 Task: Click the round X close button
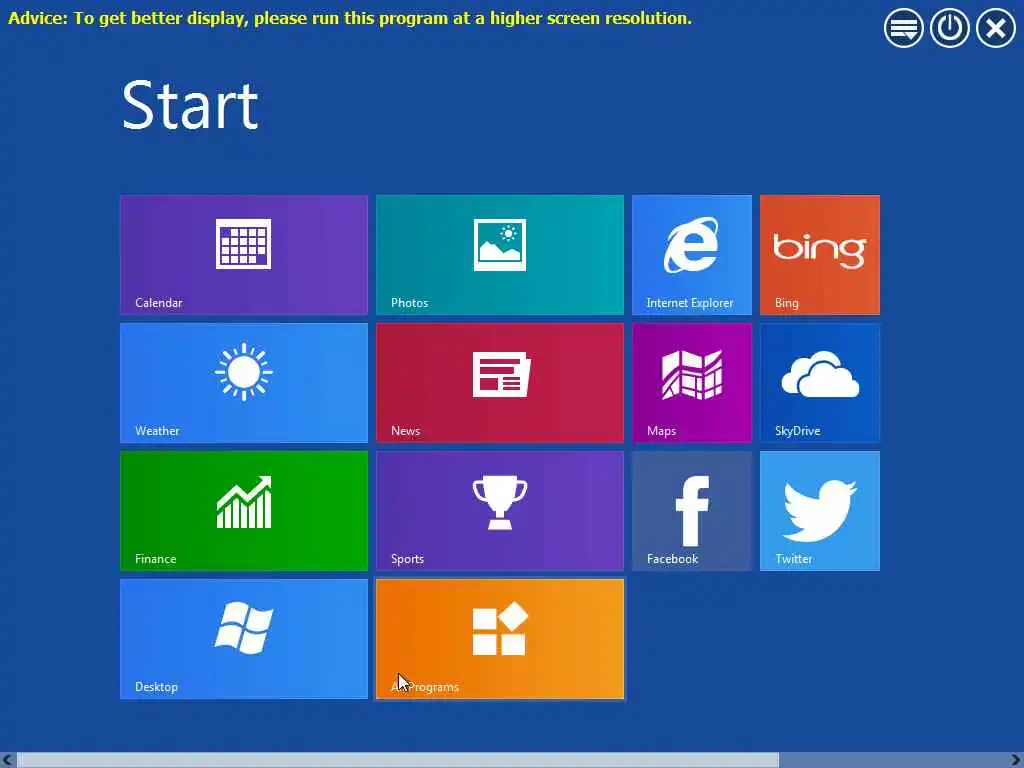pos(995,28)
